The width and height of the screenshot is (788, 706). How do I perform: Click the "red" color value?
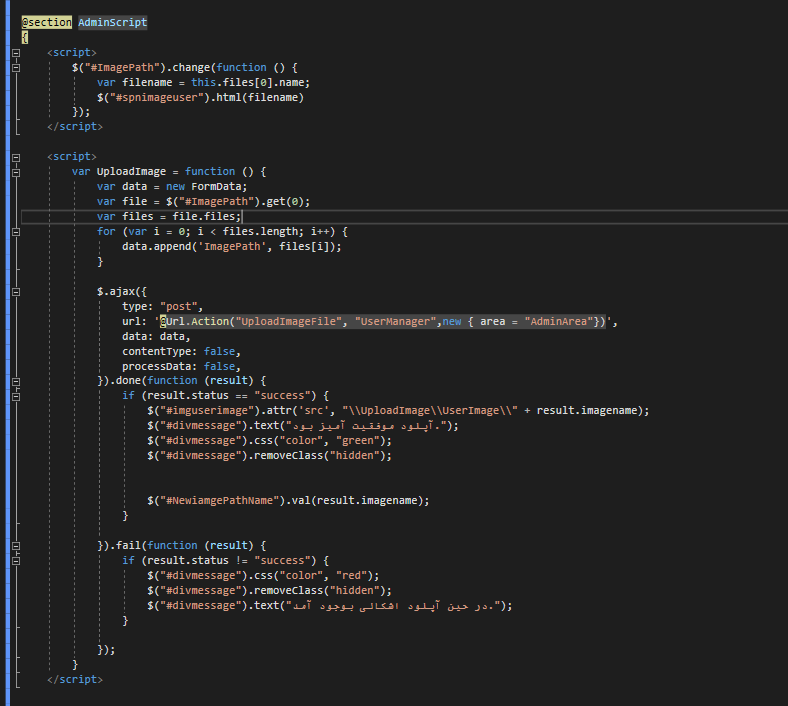click(351, 575)
